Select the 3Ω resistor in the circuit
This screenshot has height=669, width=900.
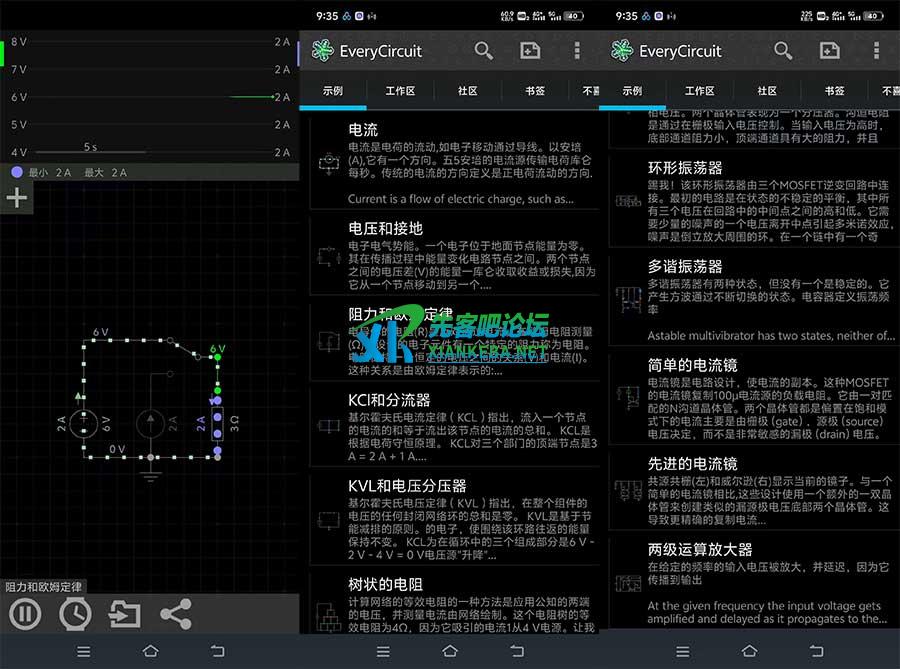218,423
